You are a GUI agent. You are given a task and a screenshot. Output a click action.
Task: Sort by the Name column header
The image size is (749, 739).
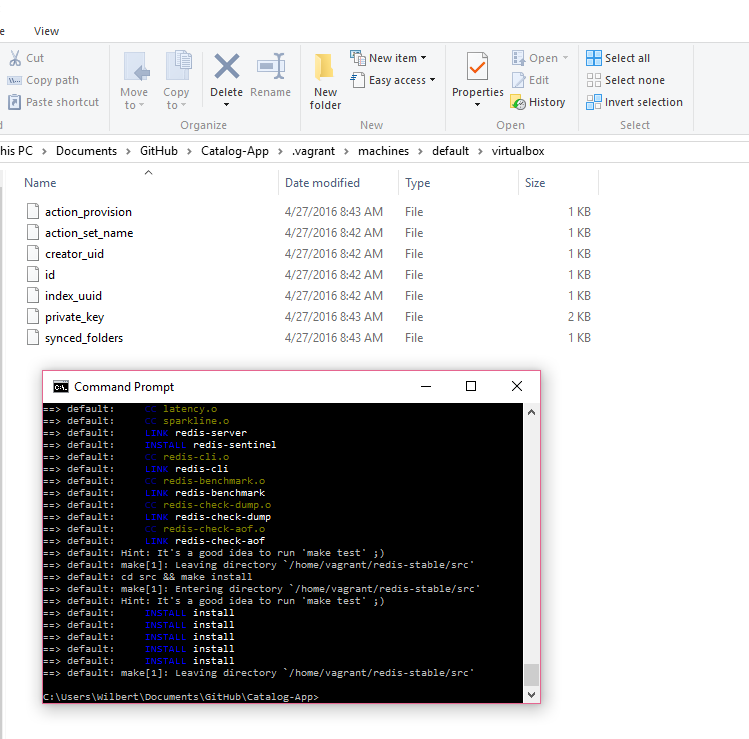click(x=40, y=183)
